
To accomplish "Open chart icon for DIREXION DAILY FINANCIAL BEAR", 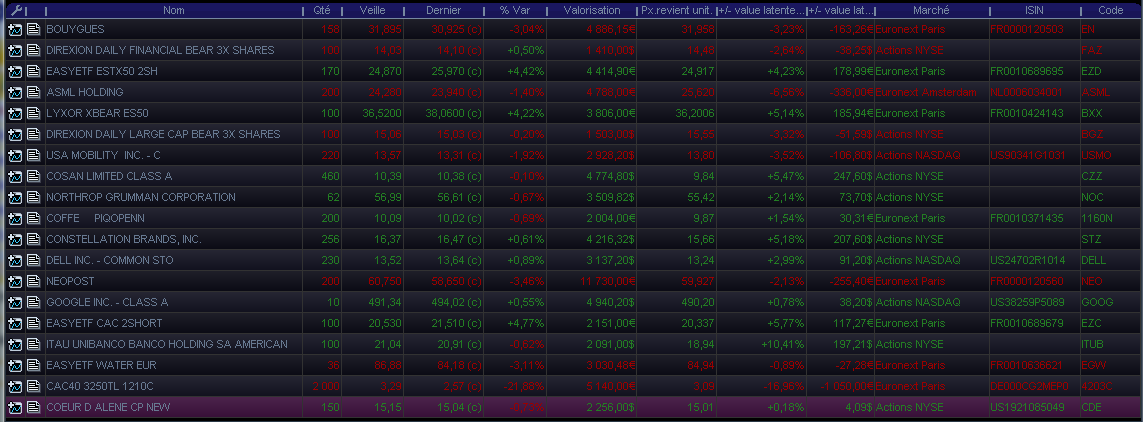I will [x=15, y=50].
